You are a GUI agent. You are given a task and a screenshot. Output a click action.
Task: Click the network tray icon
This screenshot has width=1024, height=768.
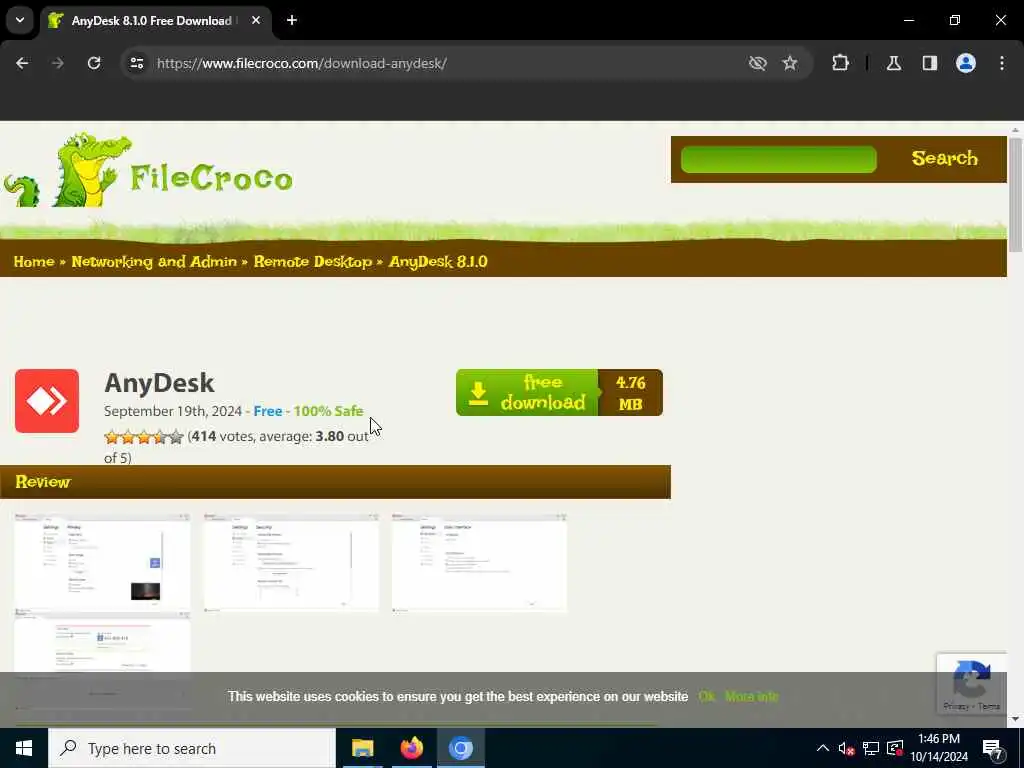(x=871, y=748)
